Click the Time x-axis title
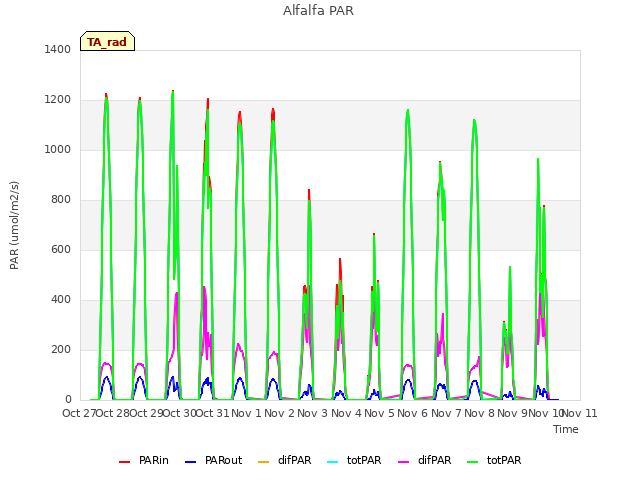Viewport: 640px width, 480px height. point(565,429)
